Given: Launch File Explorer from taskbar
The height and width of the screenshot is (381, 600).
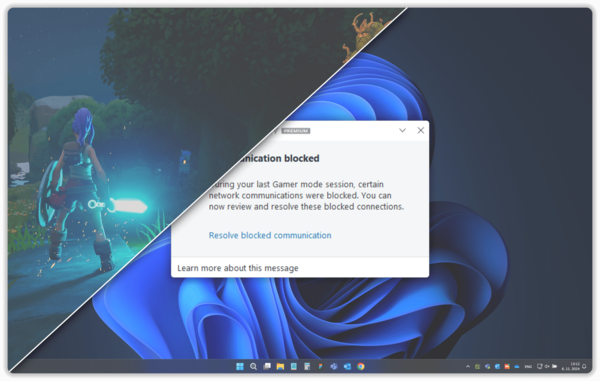Looking at the screenshot, I should tap(280, 366).
